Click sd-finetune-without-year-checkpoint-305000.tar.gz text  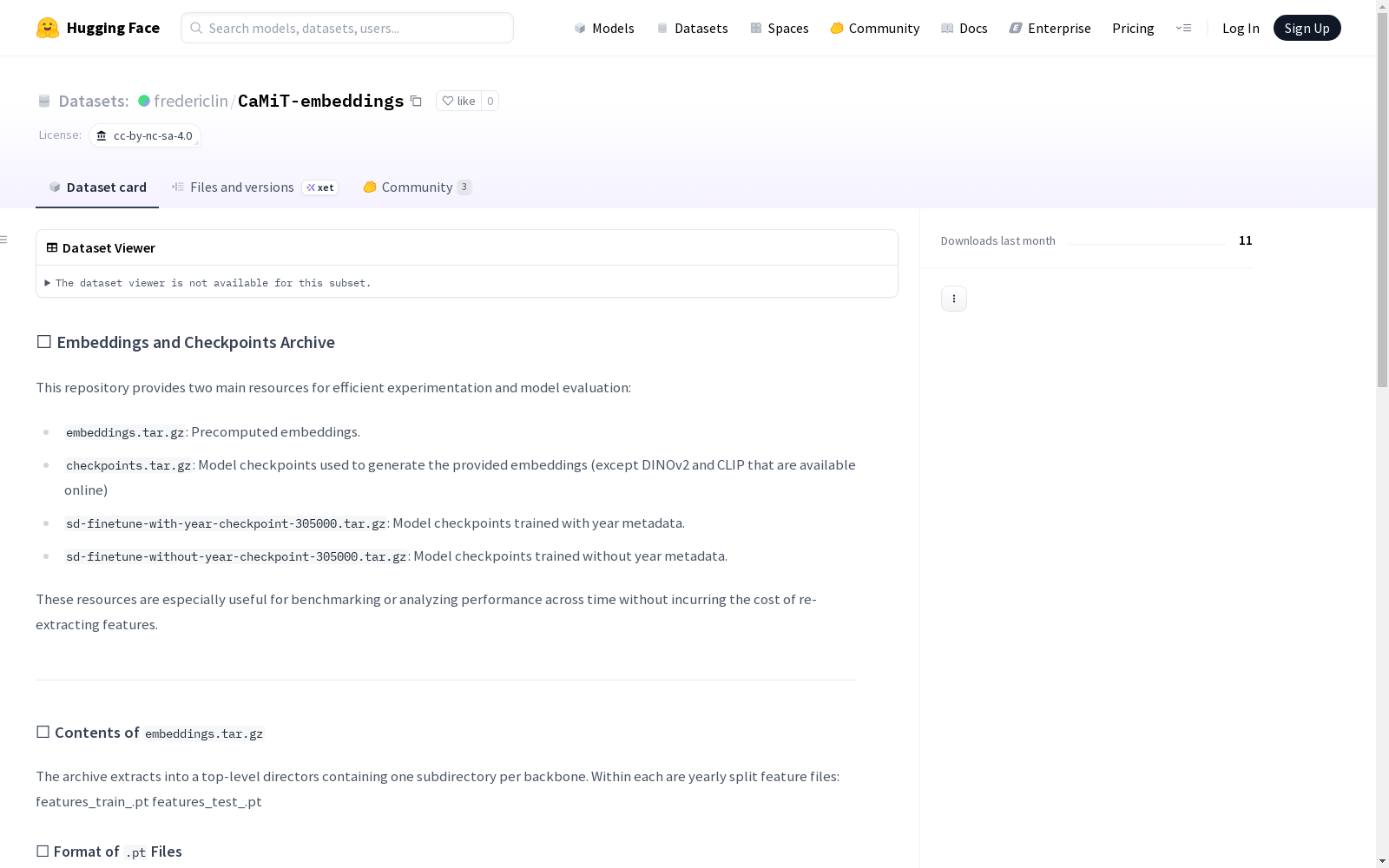236,556
